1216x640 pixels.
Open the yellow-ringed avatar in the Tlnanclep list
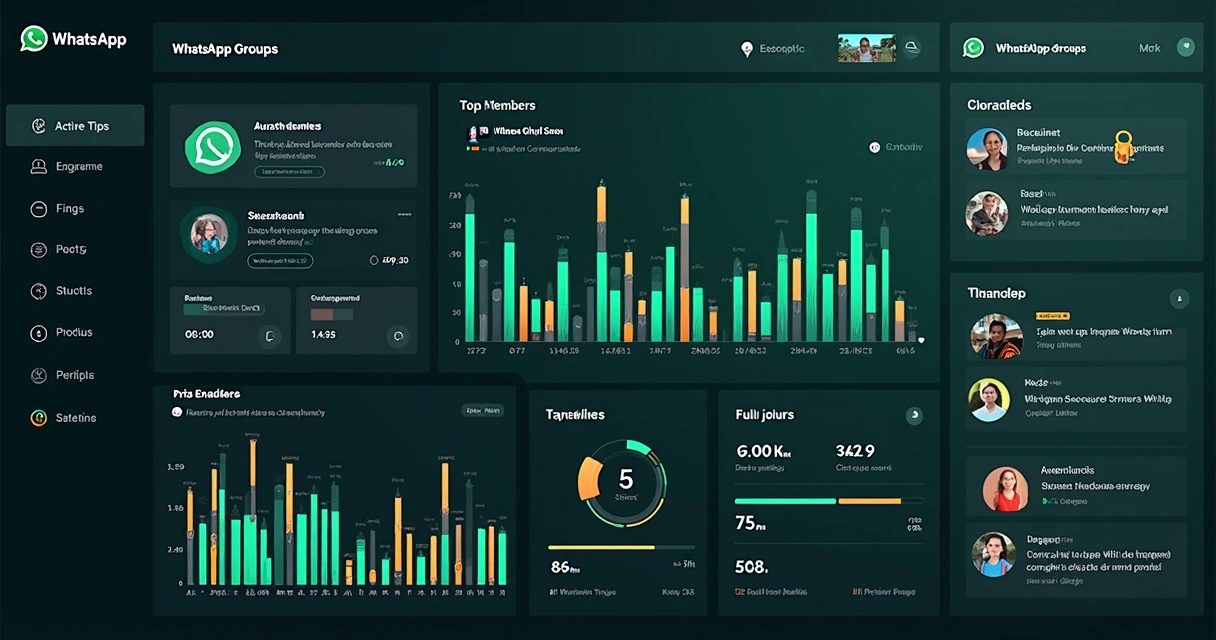pos(989,400)
